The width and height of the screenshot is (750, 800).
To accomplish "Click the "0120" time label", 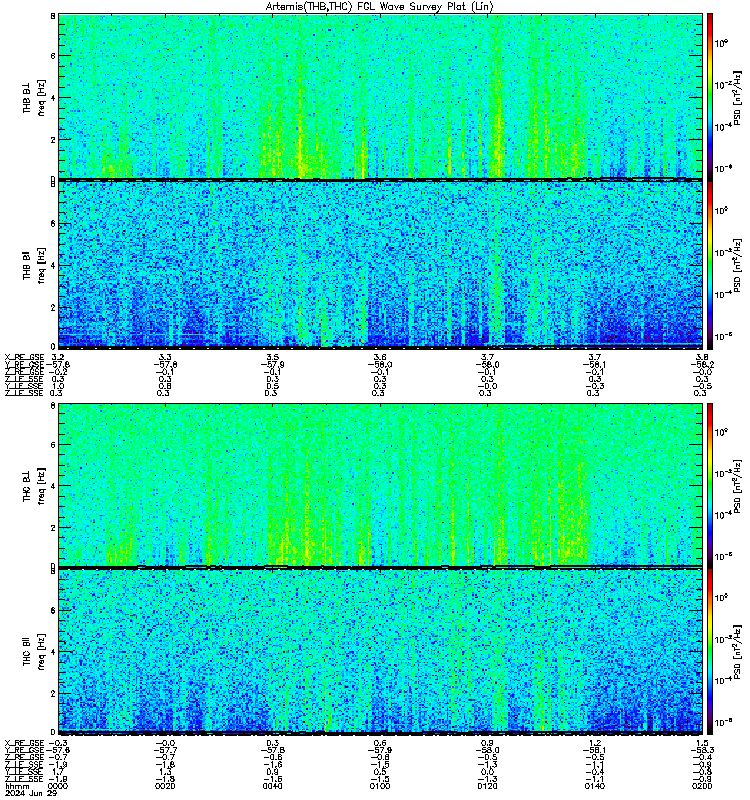I will pos(487,786).
